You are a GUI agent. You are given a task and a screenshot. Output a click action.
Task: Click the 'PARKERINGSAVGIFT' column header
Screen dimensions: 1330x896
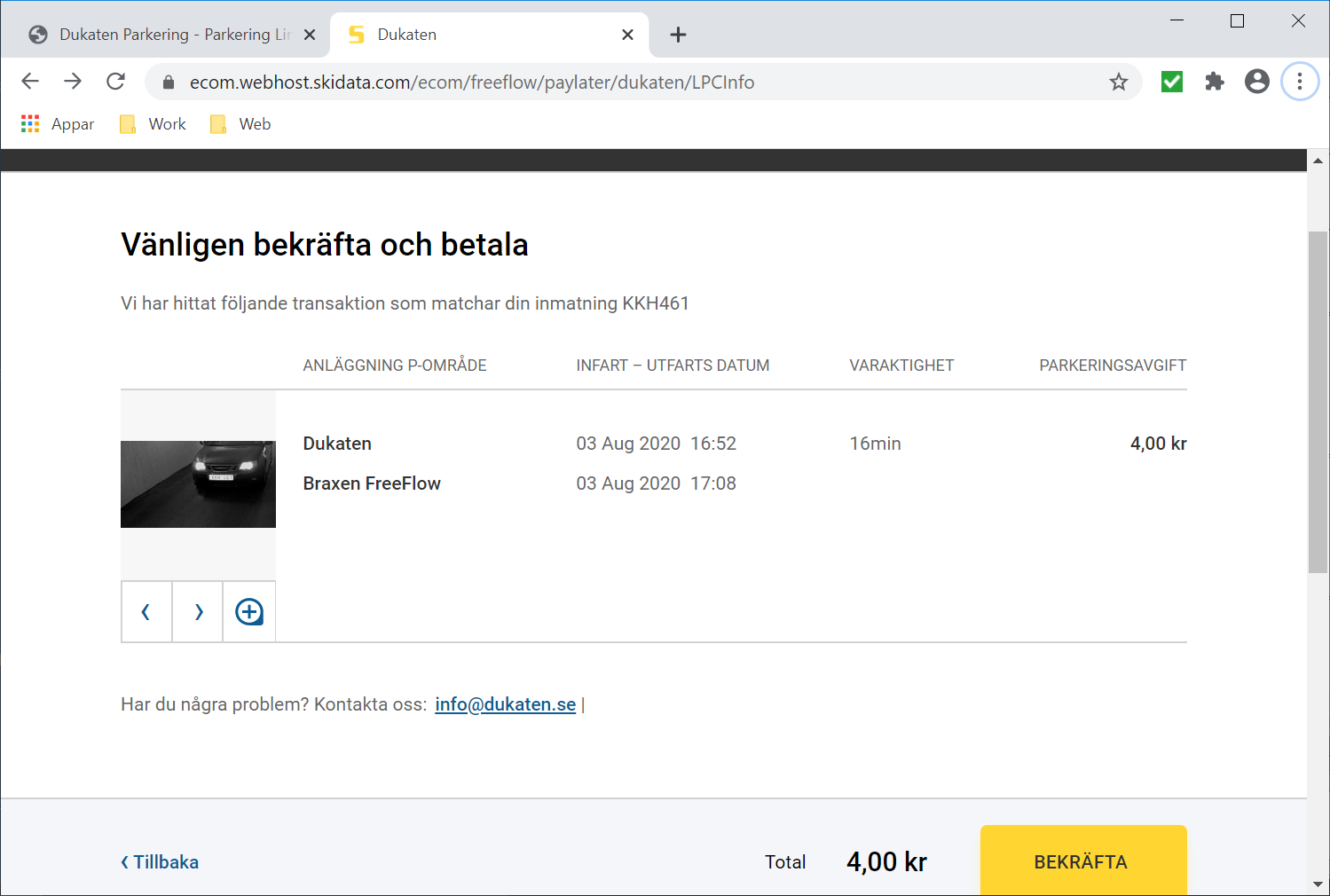[1113, 365]
